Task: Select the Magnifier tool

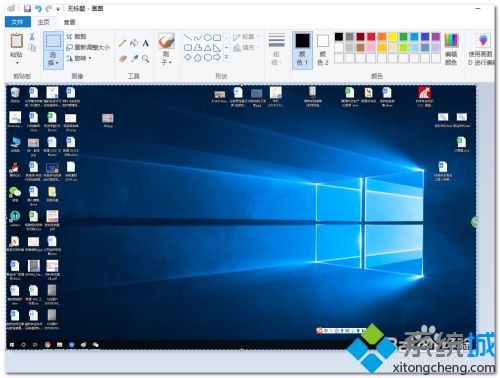Action: tap(146, 59)
